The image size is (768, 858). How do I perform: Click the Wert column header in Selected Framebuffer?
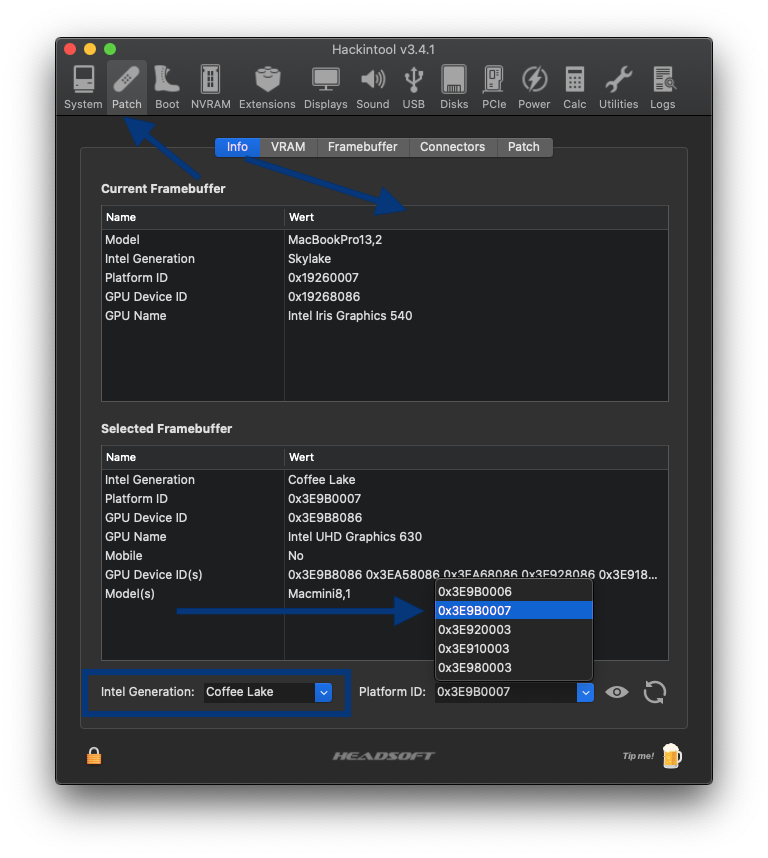point(476,457)
